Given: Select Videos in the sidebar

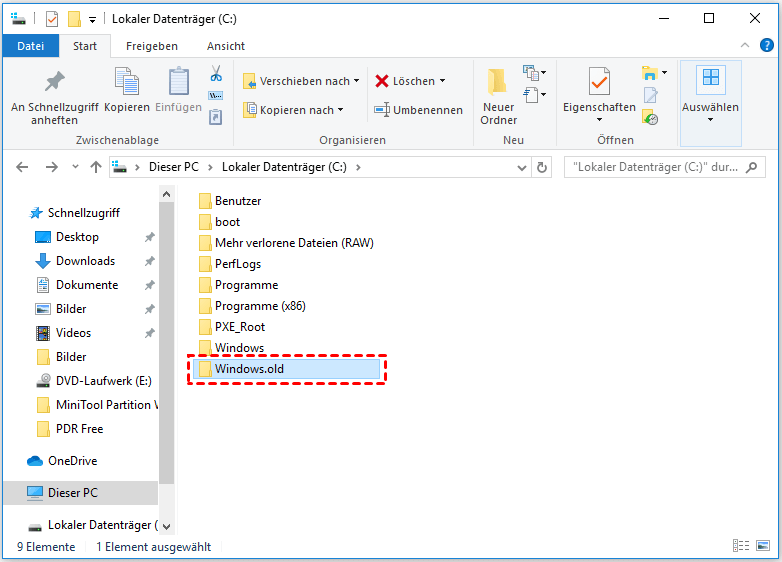Looking at the screenshot, I should pyautogui.click(x=73, y=333).
